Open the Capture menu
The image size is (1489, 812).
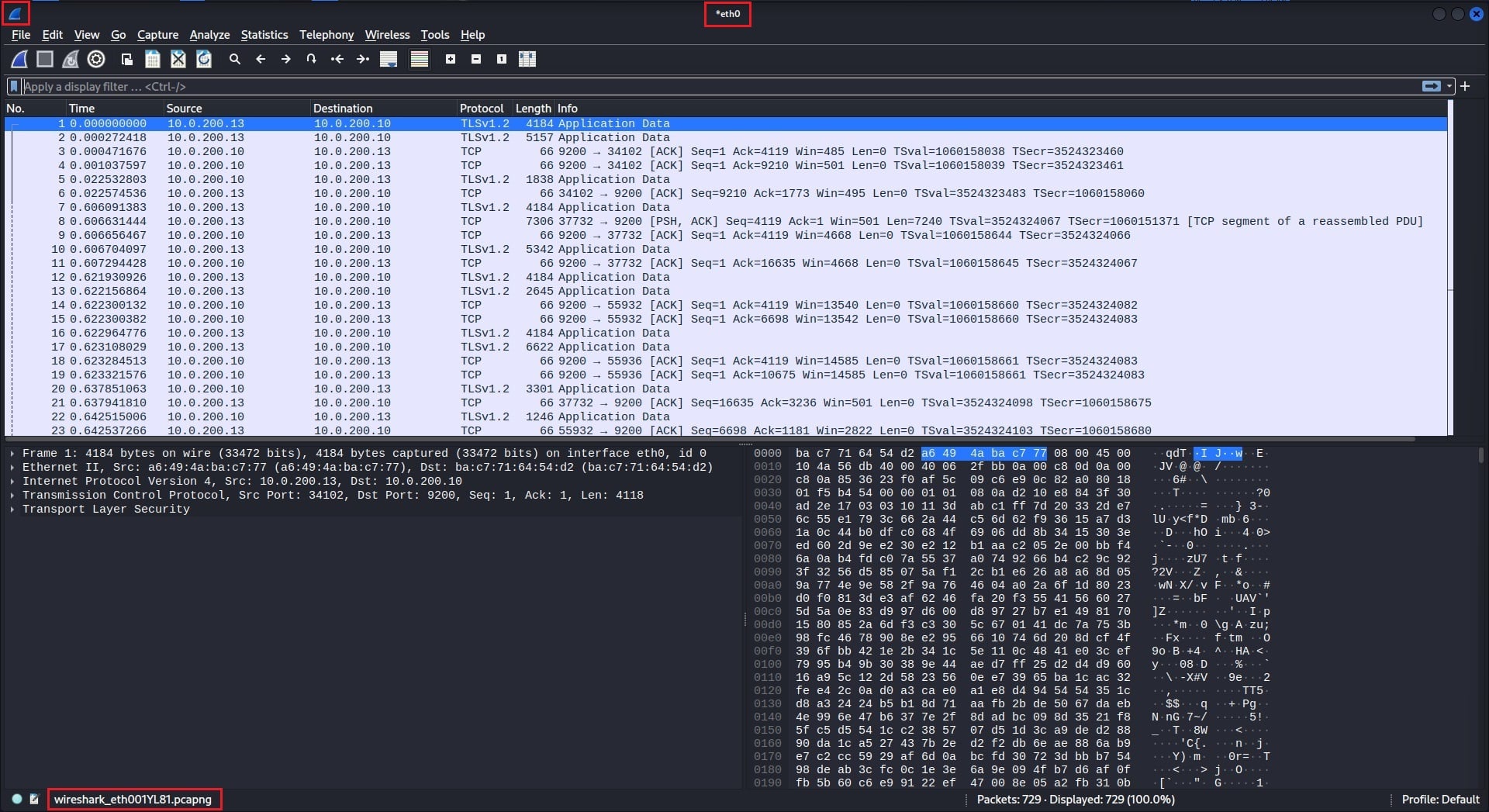click(x=157, y=35)
